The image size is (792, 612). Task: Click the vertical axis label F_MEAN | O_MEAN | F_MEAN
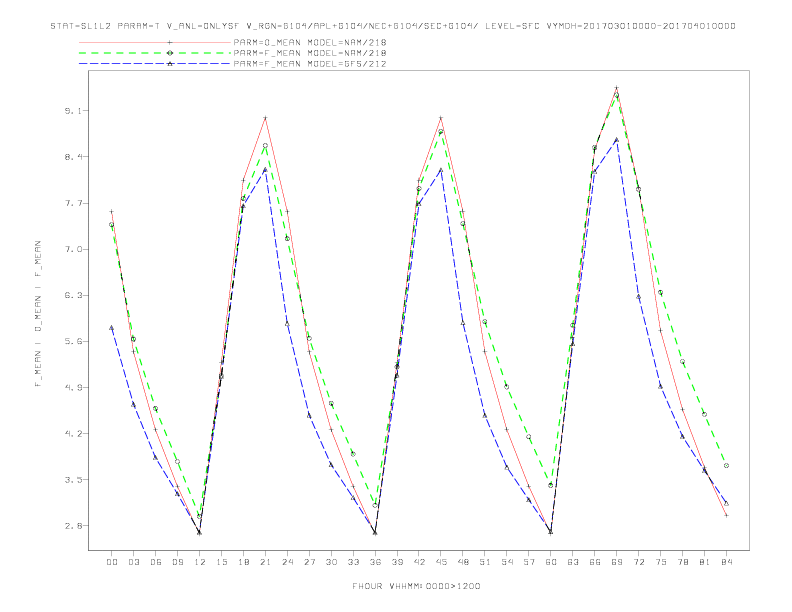[38, 314]
